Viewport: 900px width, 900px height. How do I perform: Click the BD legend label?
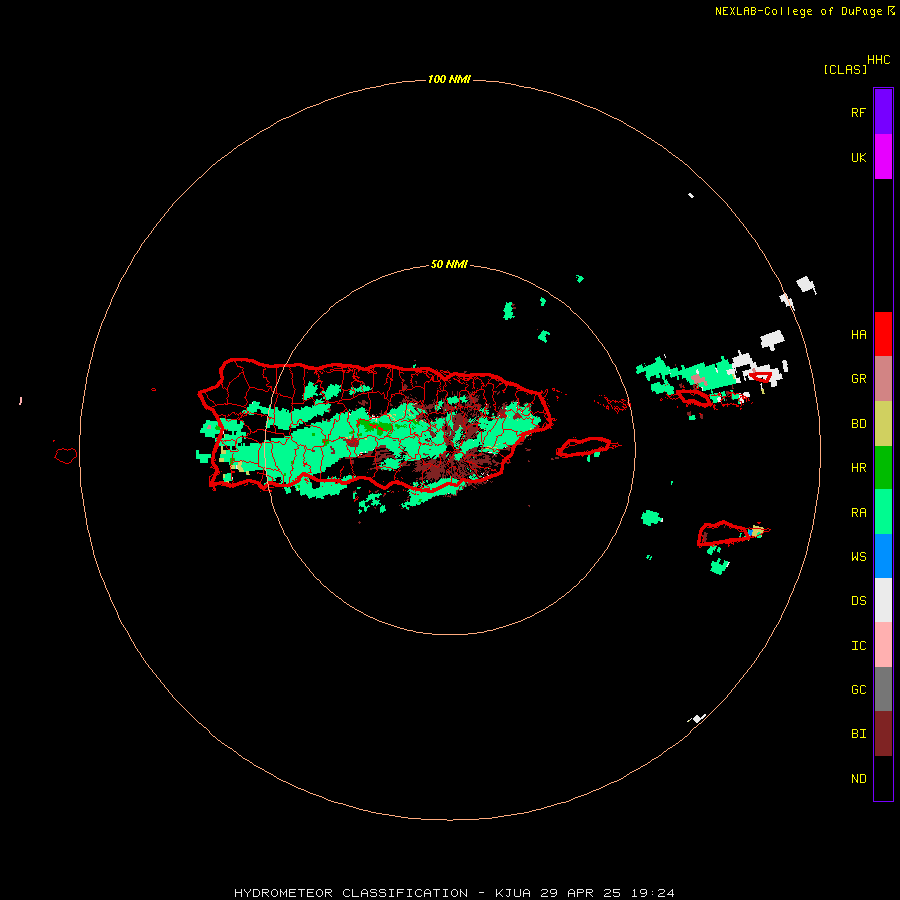pos(858,424)
